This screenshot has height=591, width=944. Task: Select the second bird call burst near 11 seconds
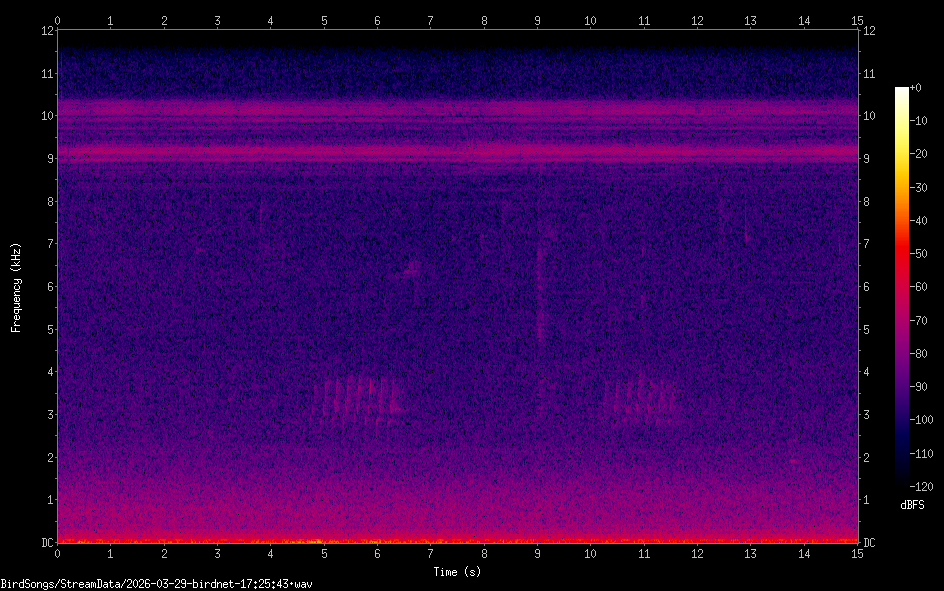click(x=641, y=399)
